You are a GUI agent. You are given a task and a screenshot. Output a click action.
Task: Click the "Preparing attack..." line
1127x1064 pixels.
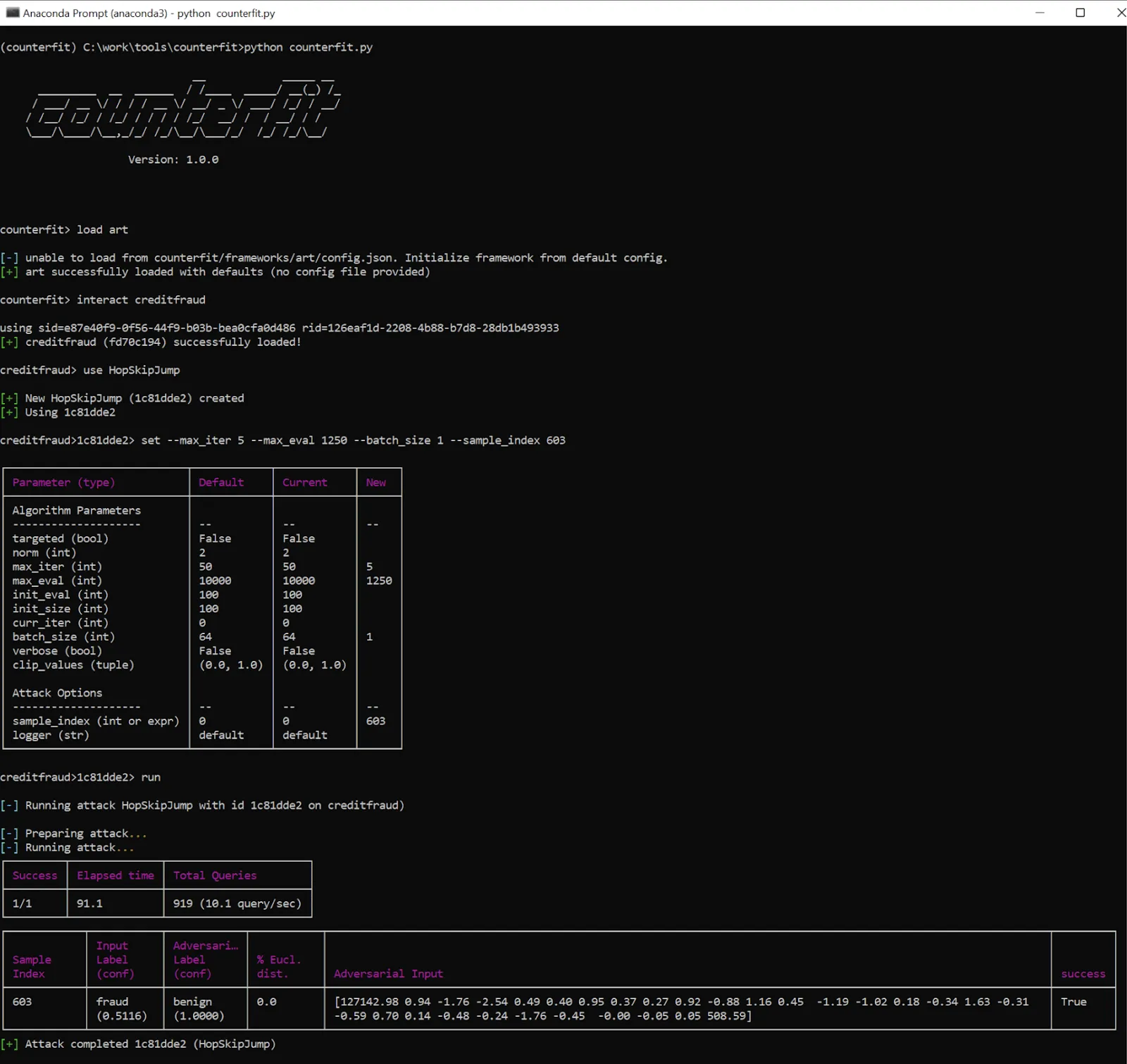(x=74, y=834)
